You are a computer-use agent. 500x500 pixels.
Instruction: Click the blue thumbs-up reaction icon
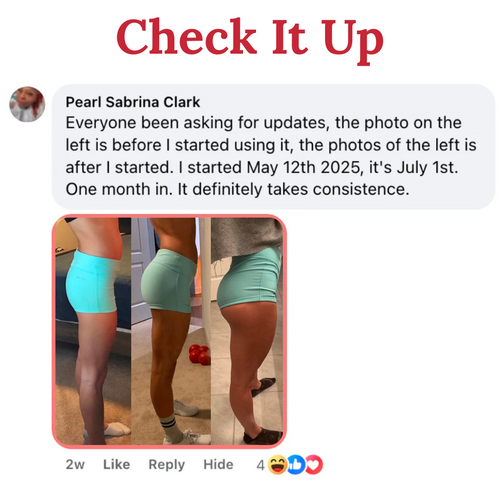coord(295,465)
